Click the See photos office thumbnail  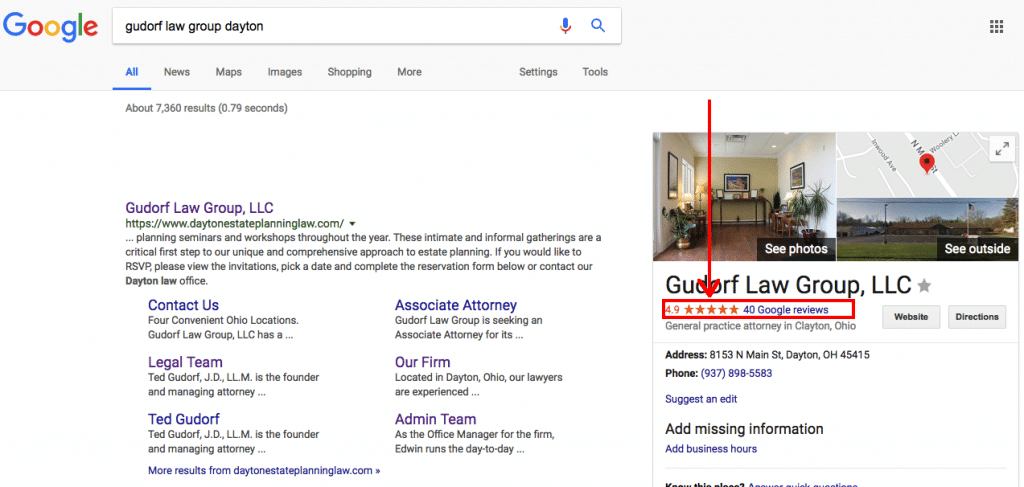pyautogui.click(x=743, y=197)
